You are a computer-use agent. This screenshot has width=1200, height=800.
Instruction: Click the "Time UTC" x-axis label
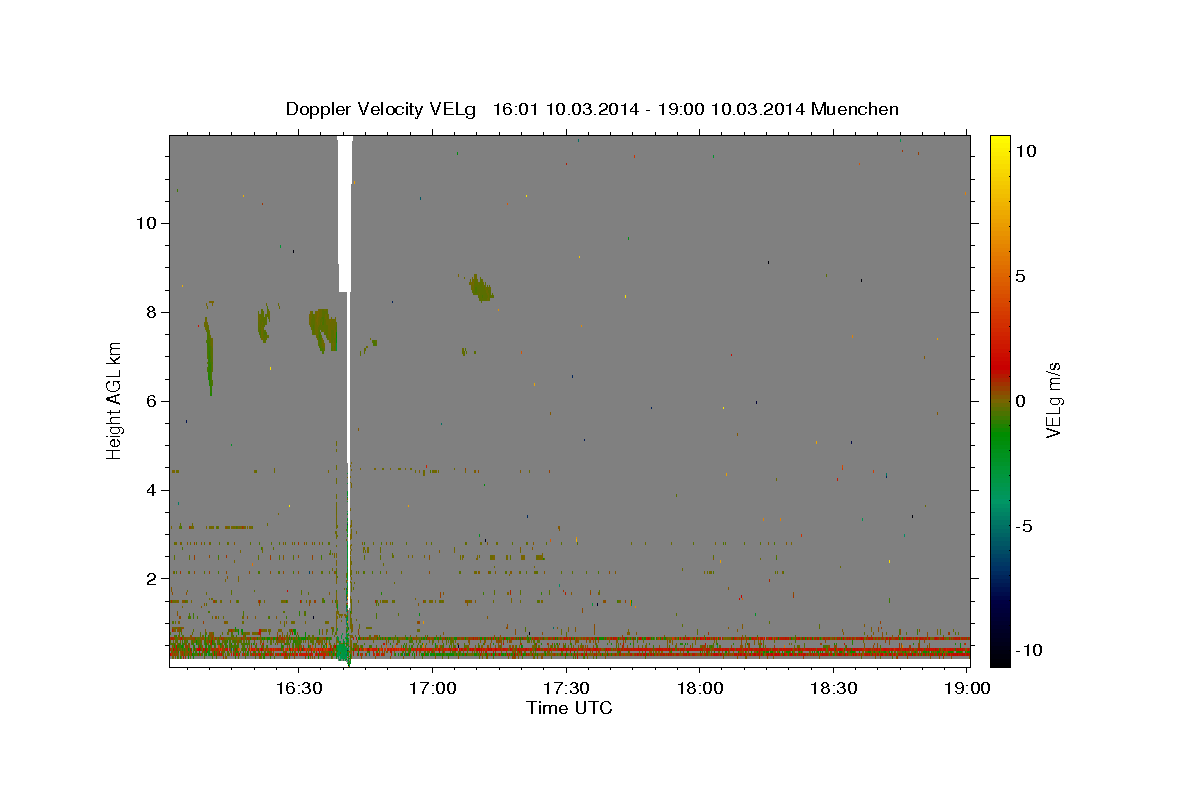(x=569, y=708)
